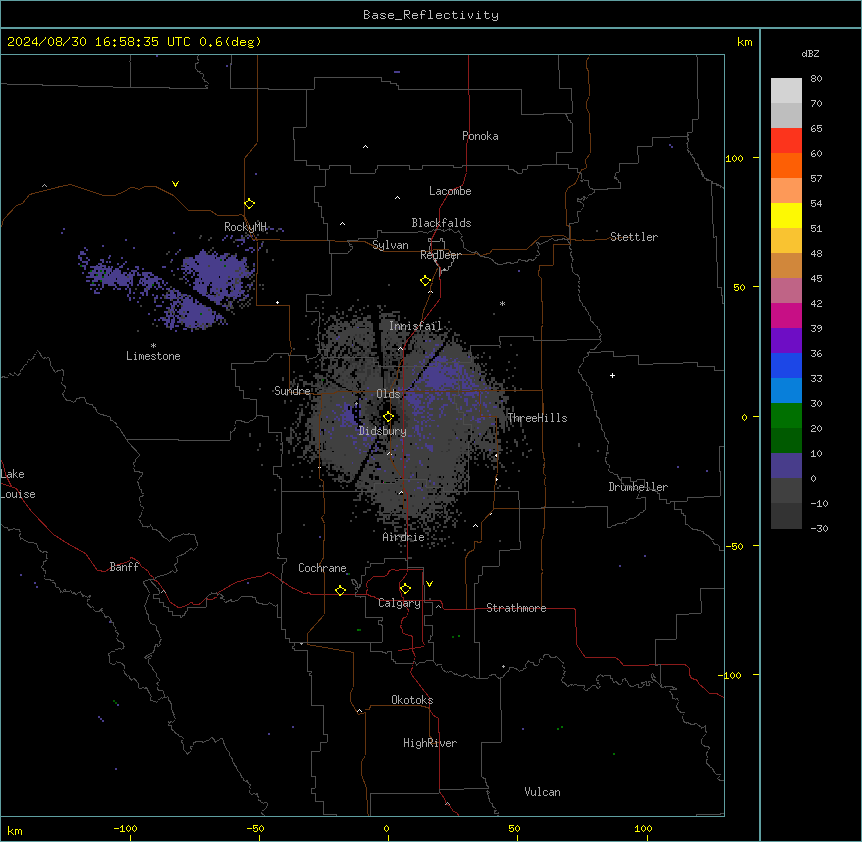Screen dimensions: 862x842
Task: Click the yellow V marker east of Calgary
Action: [x=429, y=584]
